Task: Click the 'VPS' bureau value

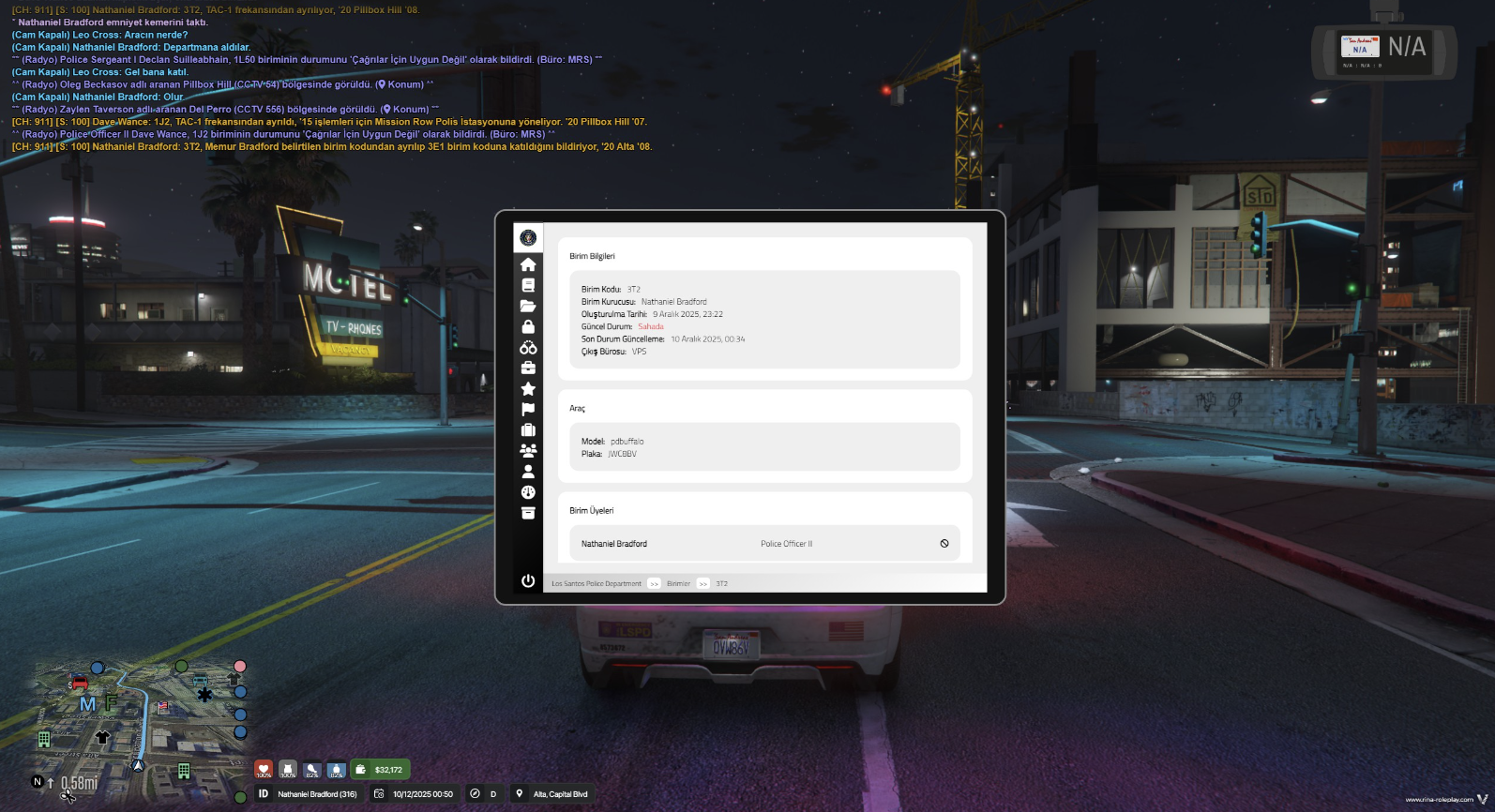Action: (639, 352)
